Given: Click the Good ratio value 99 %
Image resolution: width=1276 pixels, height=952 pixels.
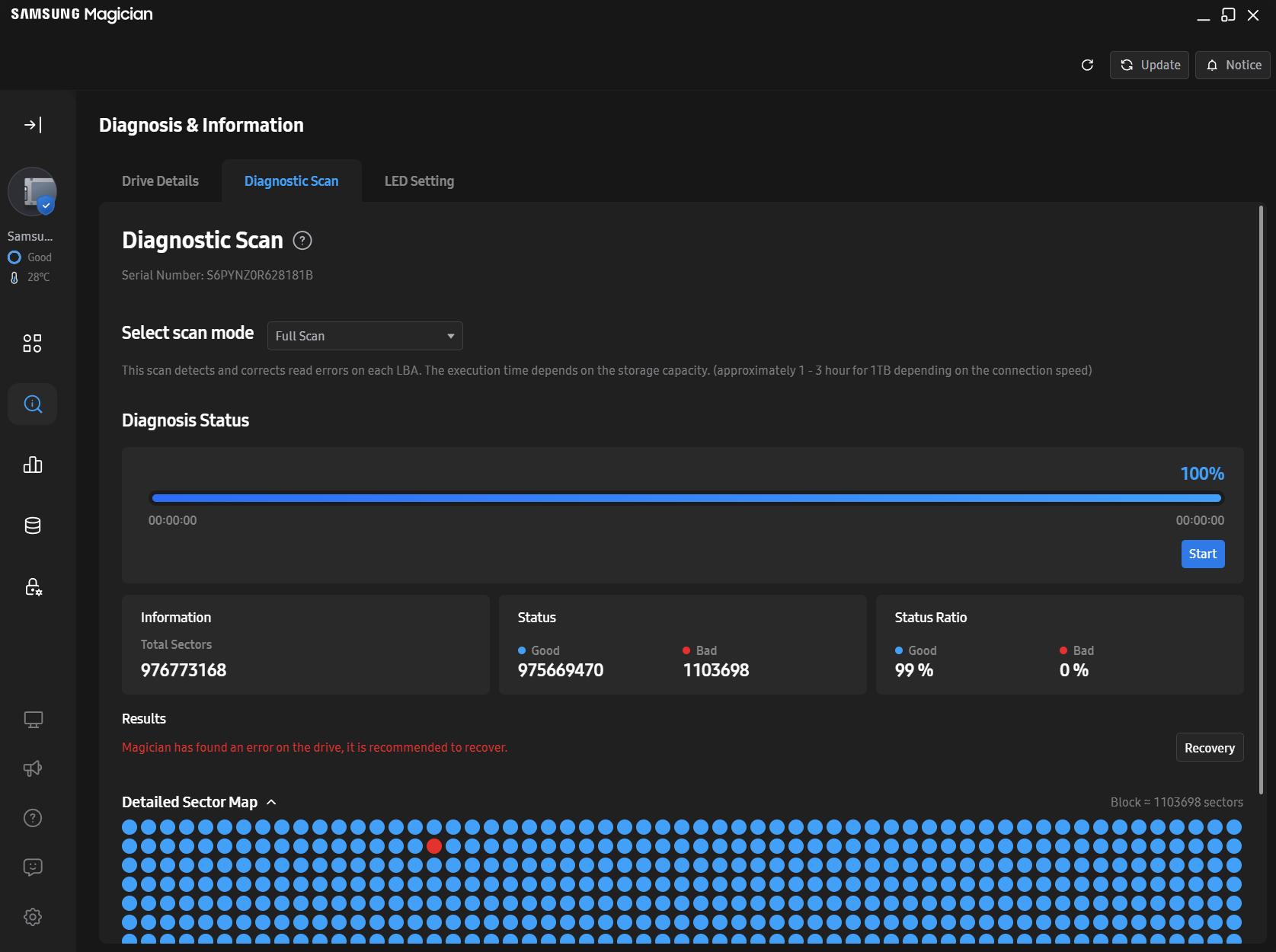Looking at the screenshot, I should [x=914, y=670].
